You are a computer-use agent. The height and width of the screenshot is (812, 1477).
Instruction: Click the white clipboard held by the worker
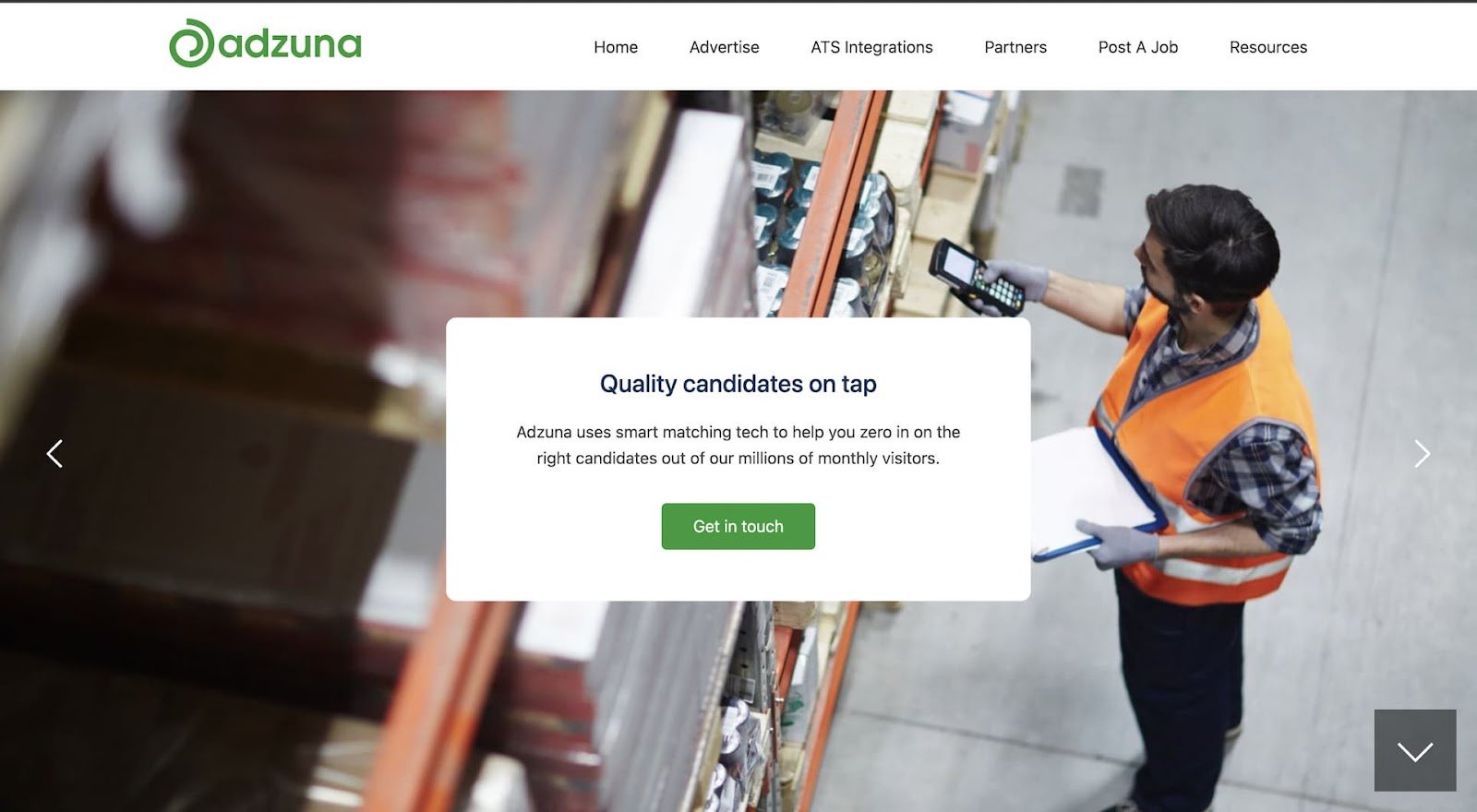[1094, 494]
